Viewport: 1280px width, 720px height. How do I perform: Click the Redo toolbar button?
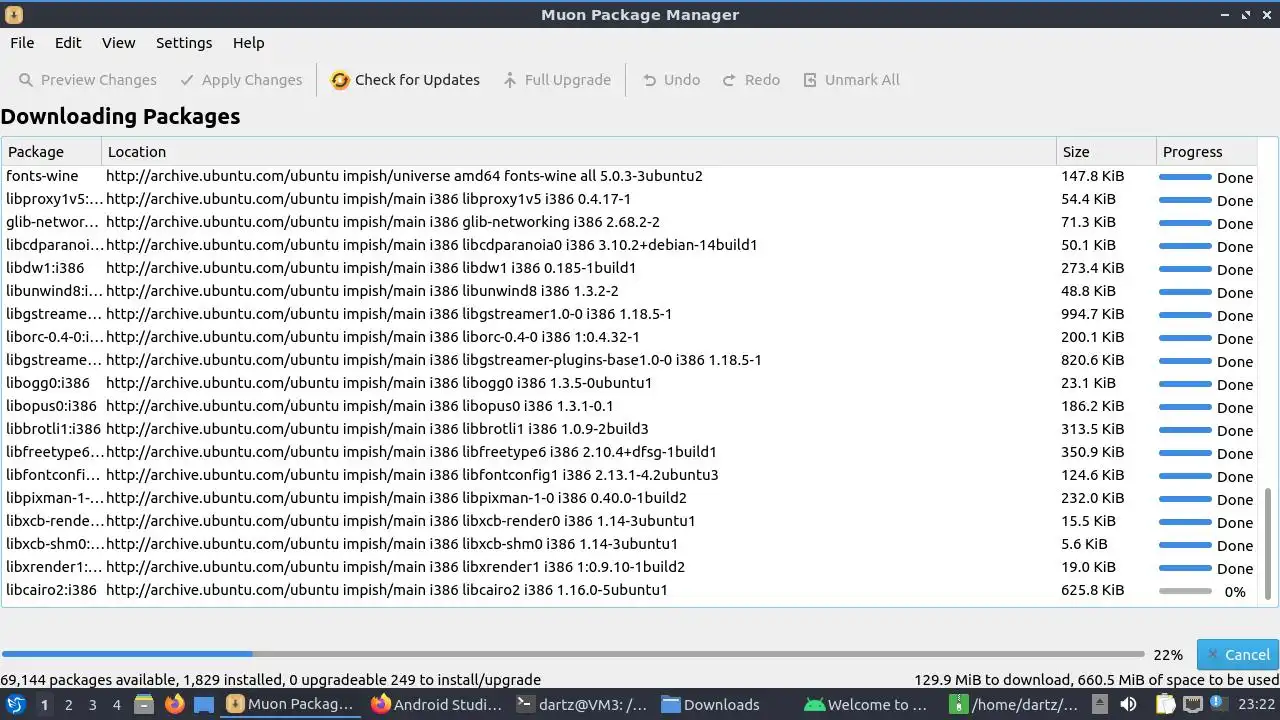pyautogui.click(x=751, y=80)
